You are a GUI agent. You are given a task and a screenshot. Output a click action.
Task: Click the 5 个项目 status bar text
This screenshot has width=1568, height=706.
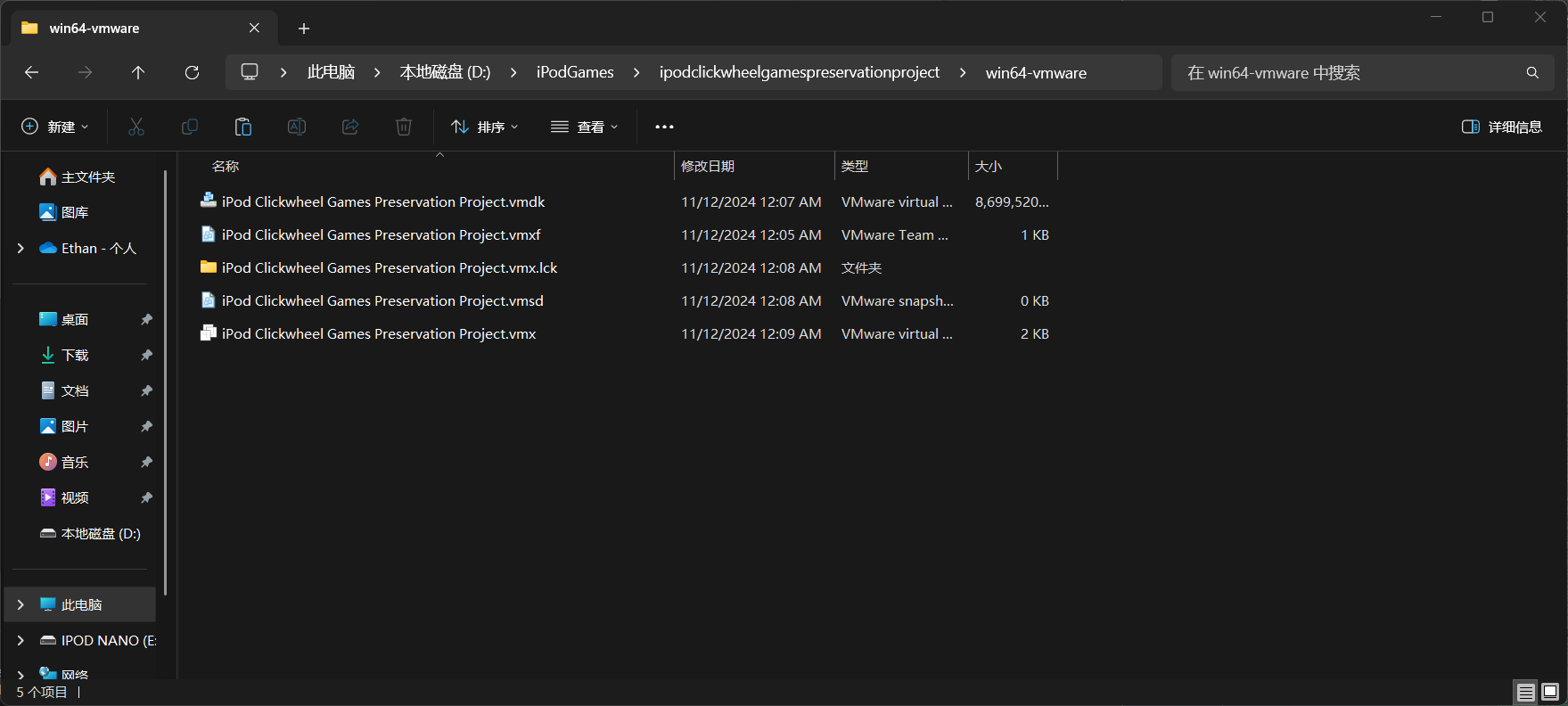[x=42, y=692]
